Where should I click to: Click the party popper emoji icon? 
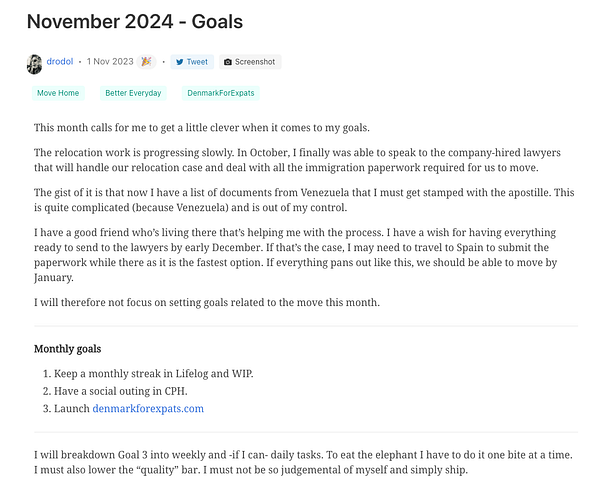147,62
